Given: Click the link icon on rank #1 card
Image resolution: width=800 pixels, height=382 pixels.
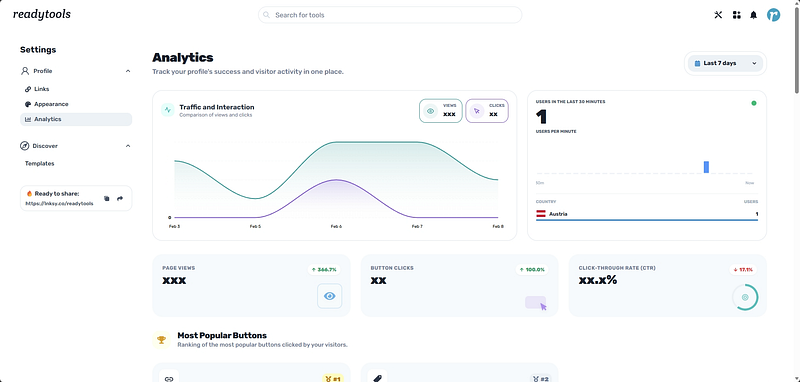Looking at the screenshot, I should point(169,378).
